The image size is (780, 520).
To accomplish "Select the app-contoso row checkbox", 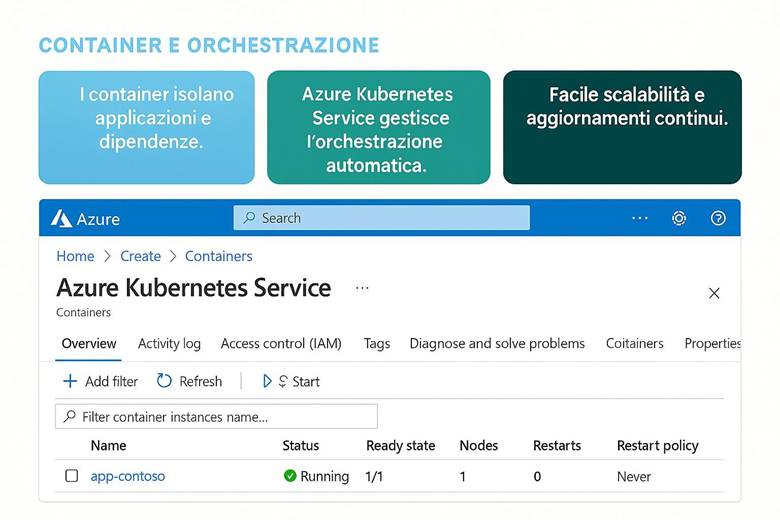I will (x=72, y=476).
